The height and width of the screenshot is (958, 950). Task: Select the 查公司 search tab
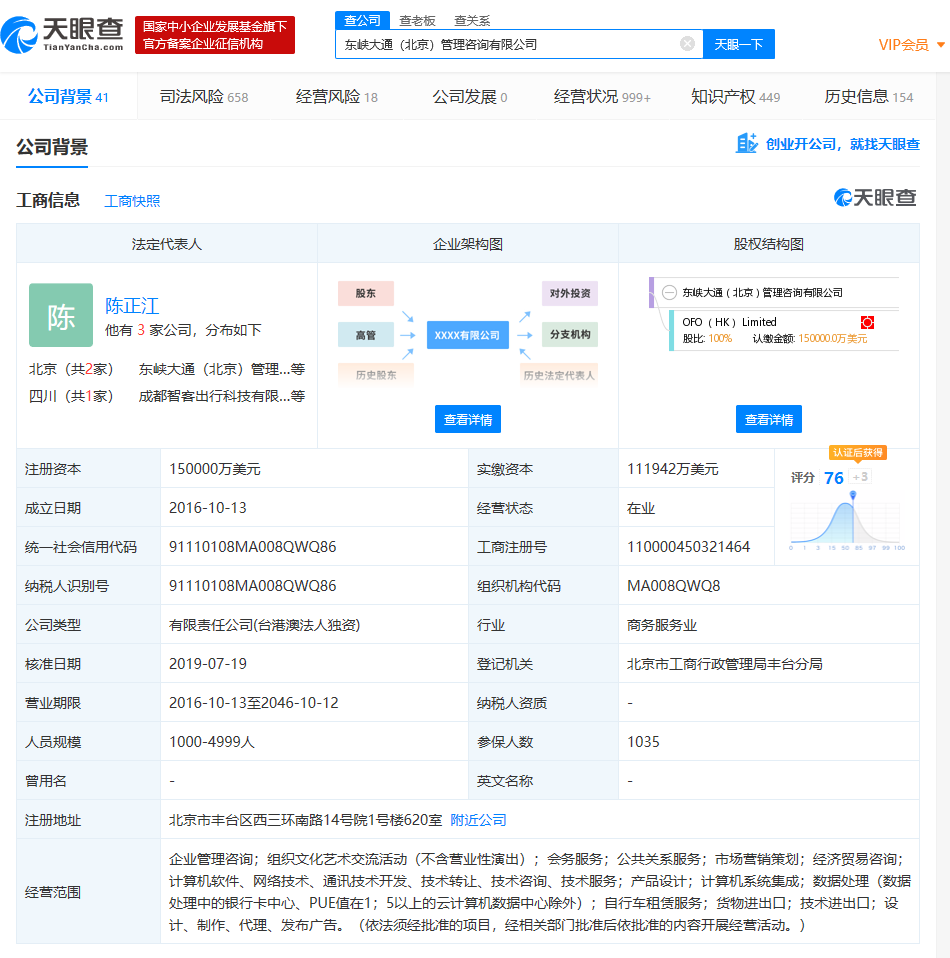[362, 20]
